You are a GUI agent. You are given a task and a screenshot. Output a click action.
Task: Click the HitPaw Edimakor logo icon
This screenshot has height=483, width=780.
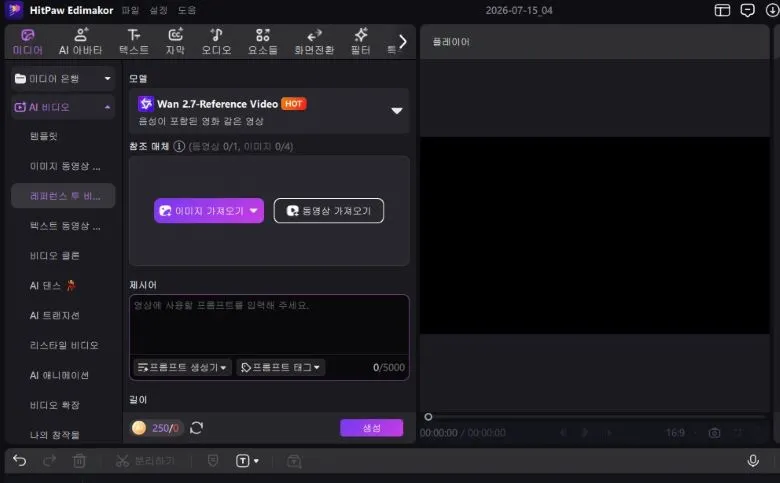[14, 10]
